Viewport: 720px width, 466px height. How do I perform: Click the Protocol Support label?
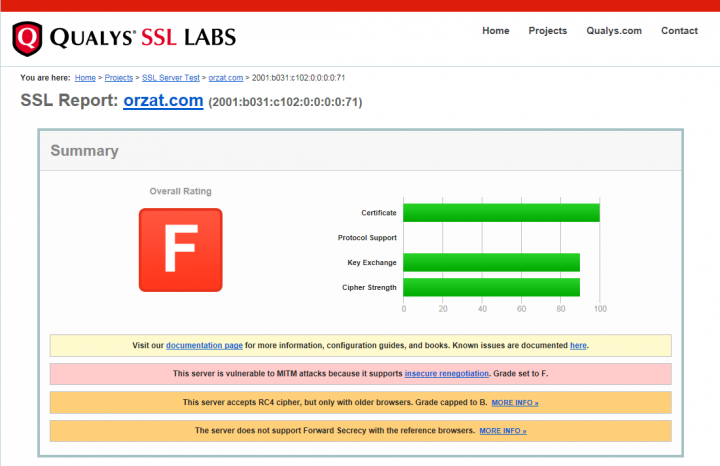[x=367, y=238]
